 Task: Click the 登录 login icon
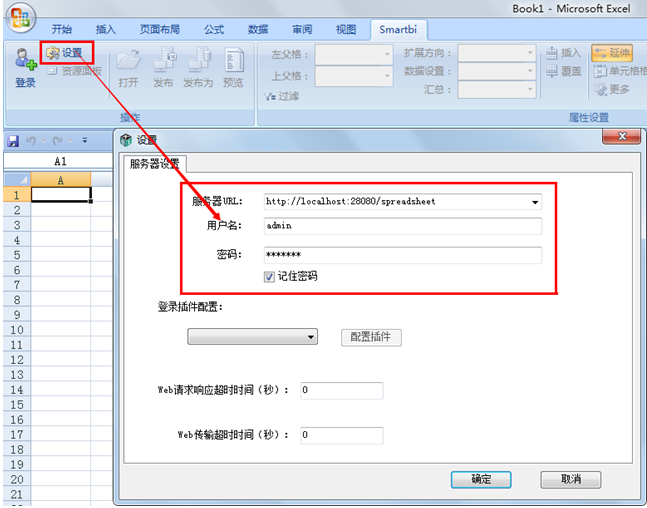tap(25, 64)
